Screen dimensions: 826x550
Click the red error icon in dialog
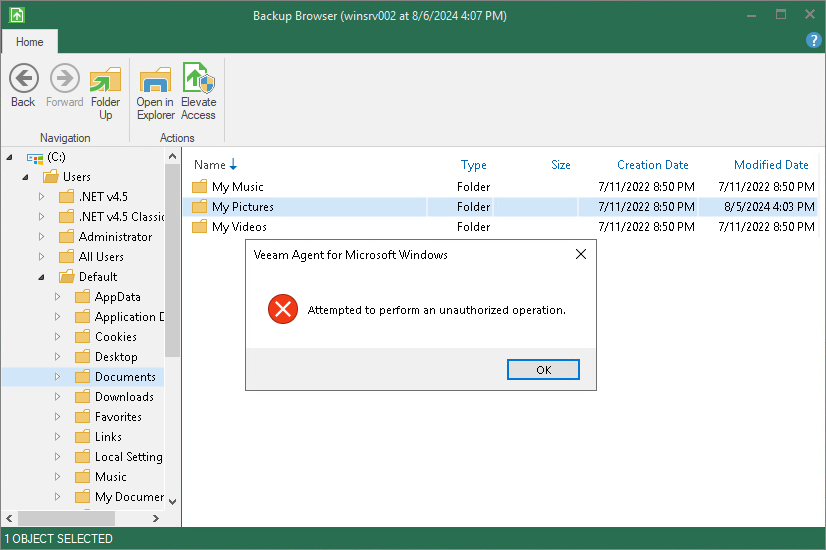pyautogui.click(x=283, y=310)
